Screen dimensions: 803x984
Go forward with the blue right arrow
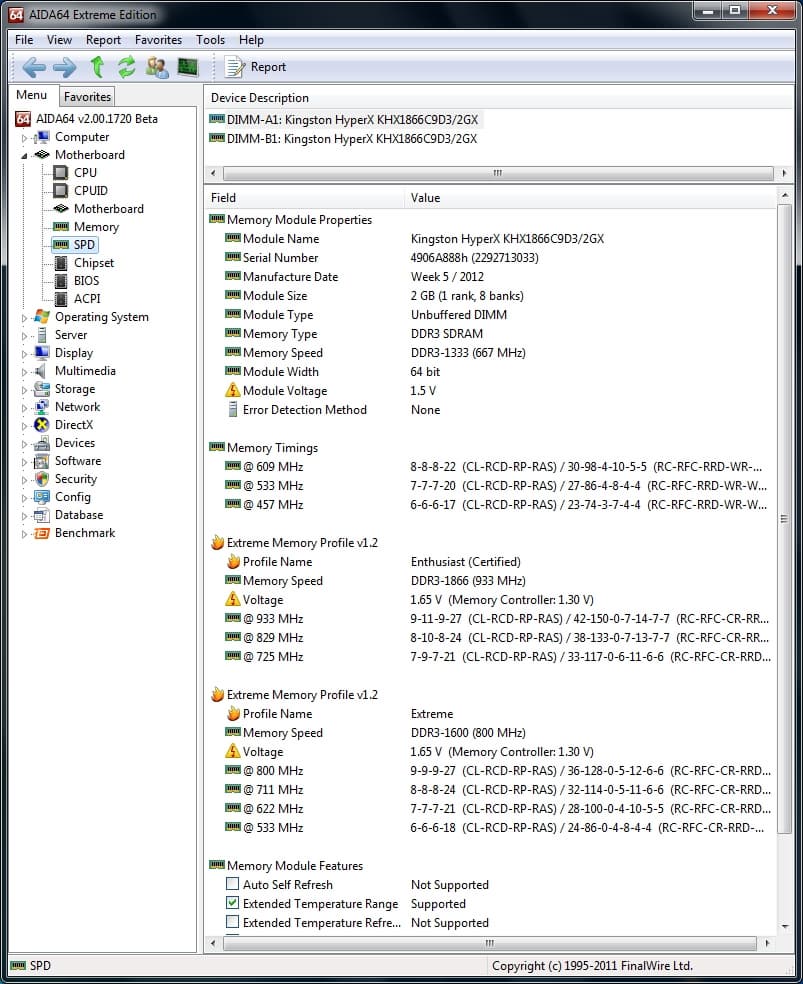tap(65, 67)
